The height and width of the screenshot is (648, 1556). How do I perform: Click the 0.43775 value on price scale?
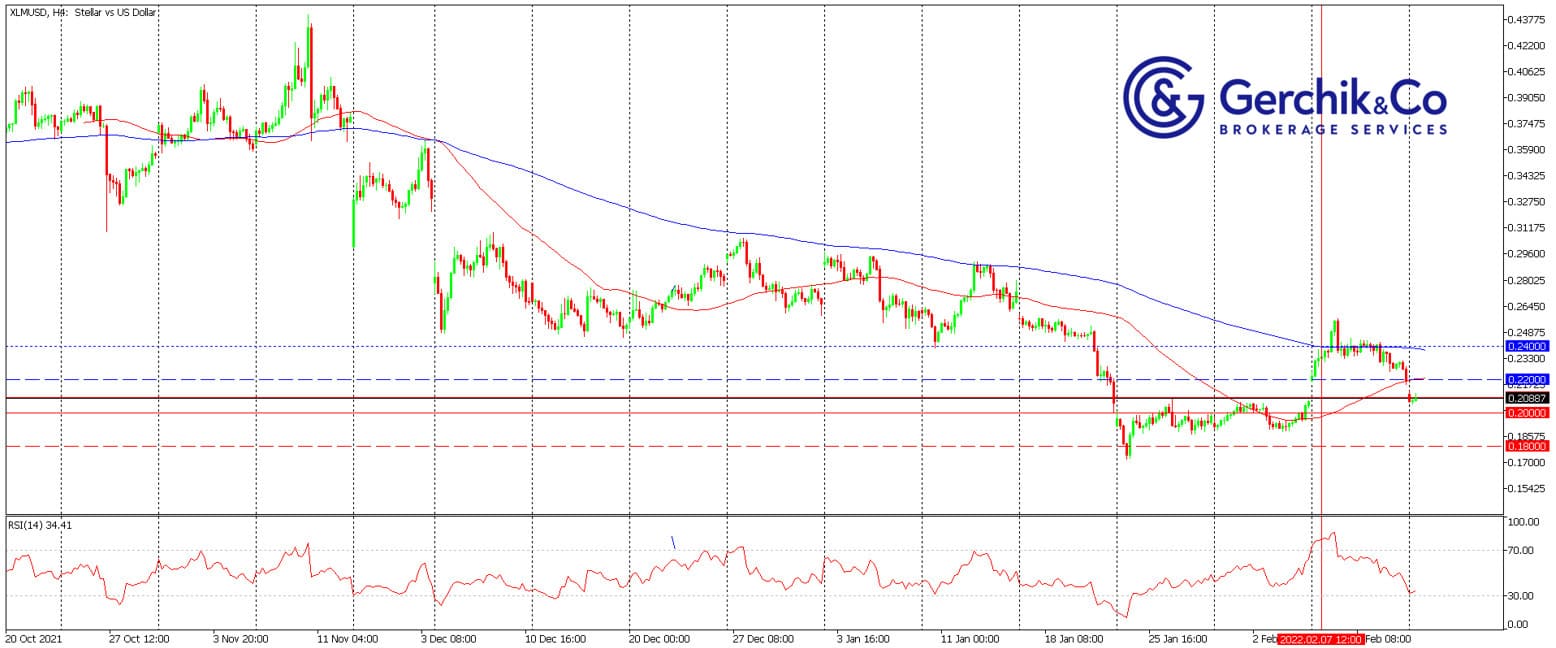(x=1527, y=20)
